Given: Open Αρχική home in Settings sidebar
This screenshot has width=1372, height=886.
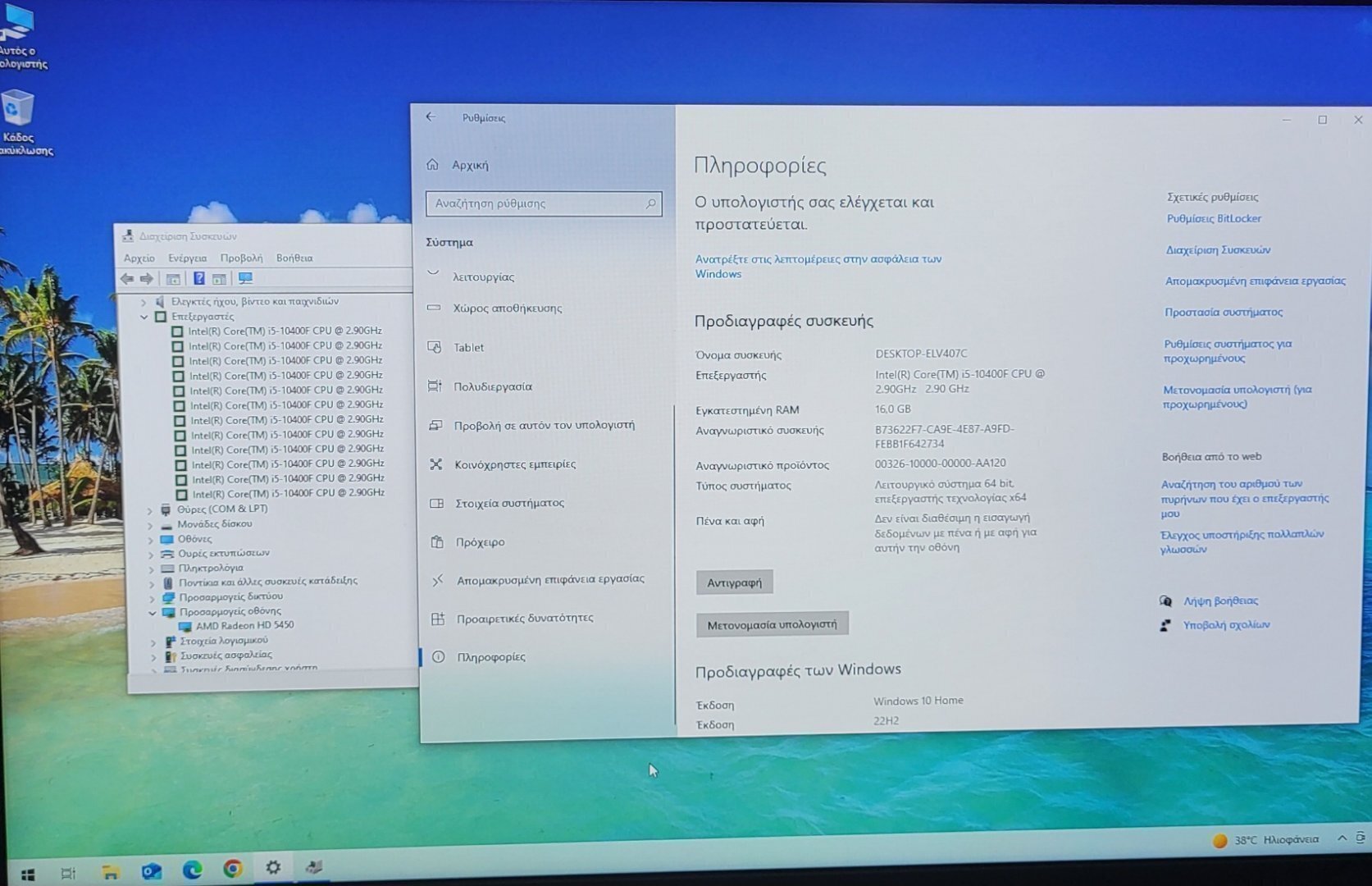Looking at the screenshot, I should (469, 165).
